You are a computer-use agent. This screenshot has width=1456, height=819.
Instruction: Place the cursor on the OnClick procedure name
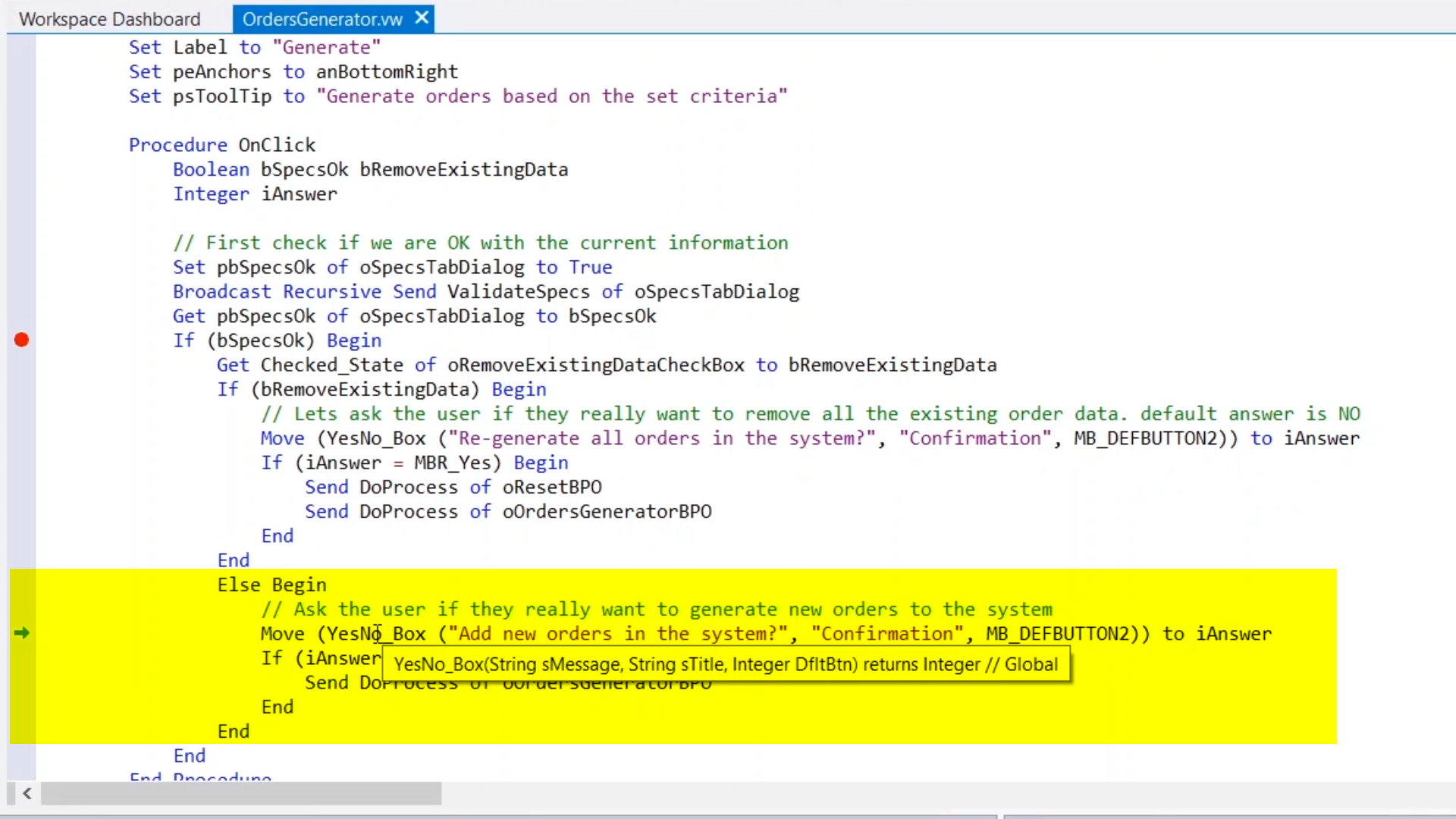click(277, 145)
